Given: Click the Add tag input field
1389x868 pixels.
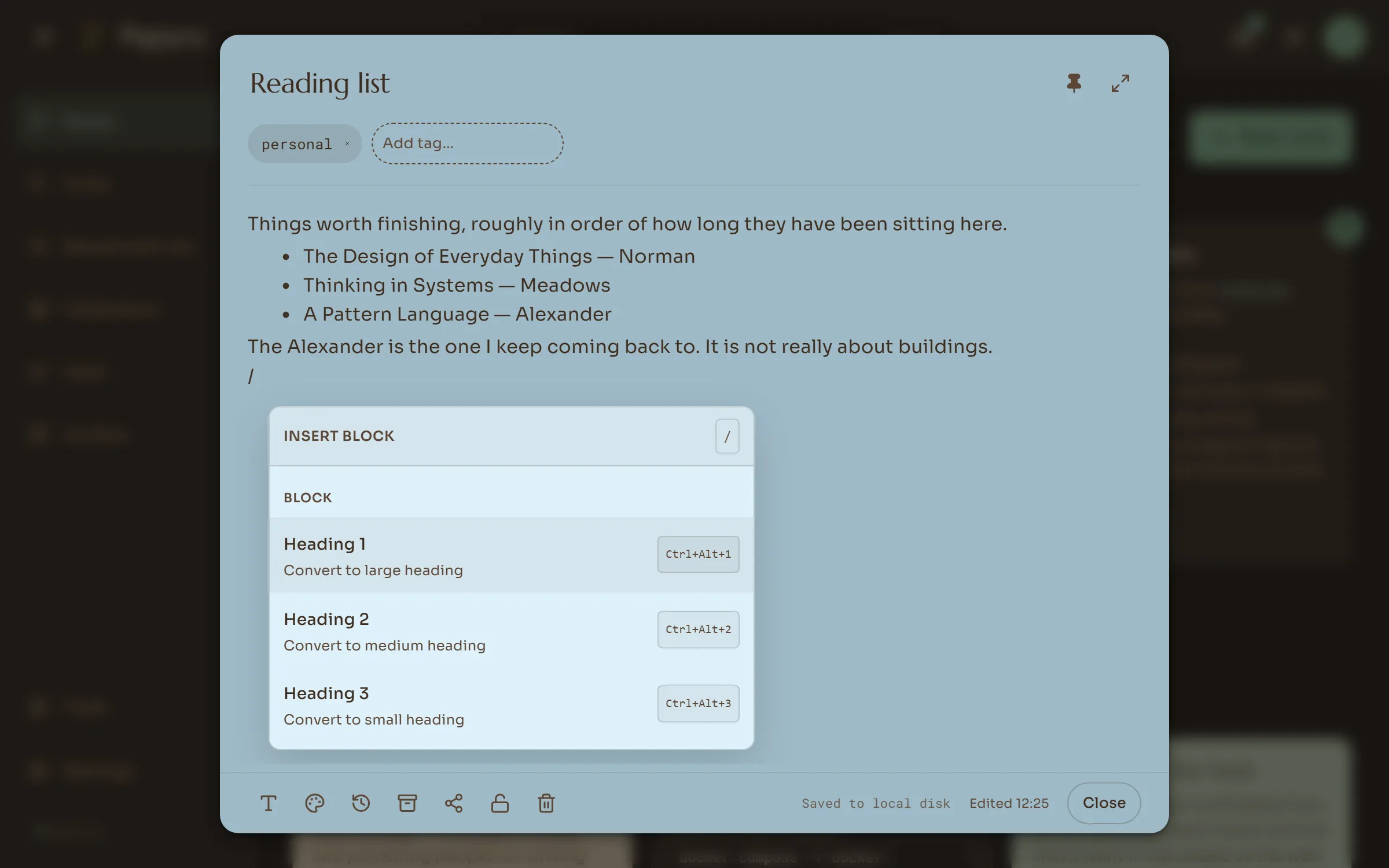Looking at the screenshot, I should 467,143.
